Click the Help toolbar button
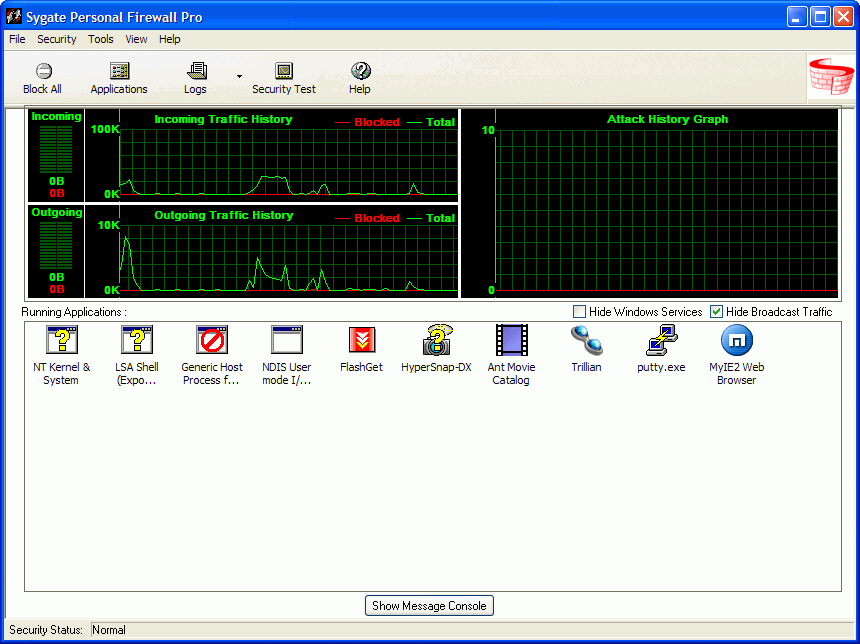The height and width of the screenshot is (644, 860). 360,78
